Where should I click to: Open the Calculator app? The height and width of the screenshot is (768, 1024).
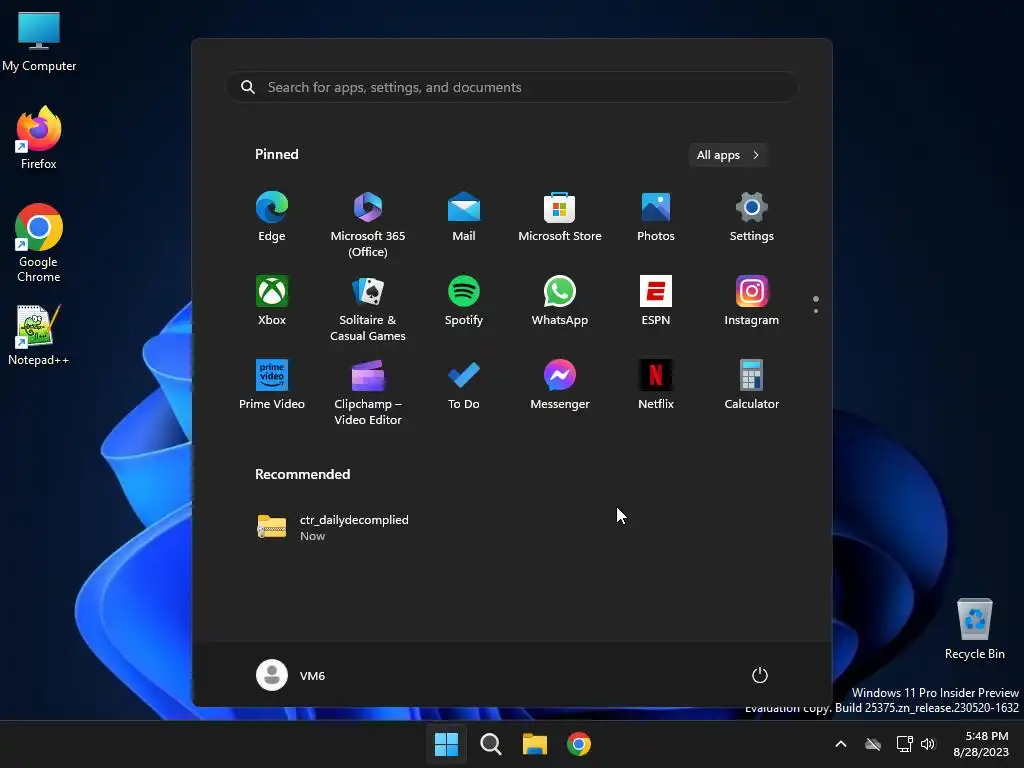coord(752,385)
